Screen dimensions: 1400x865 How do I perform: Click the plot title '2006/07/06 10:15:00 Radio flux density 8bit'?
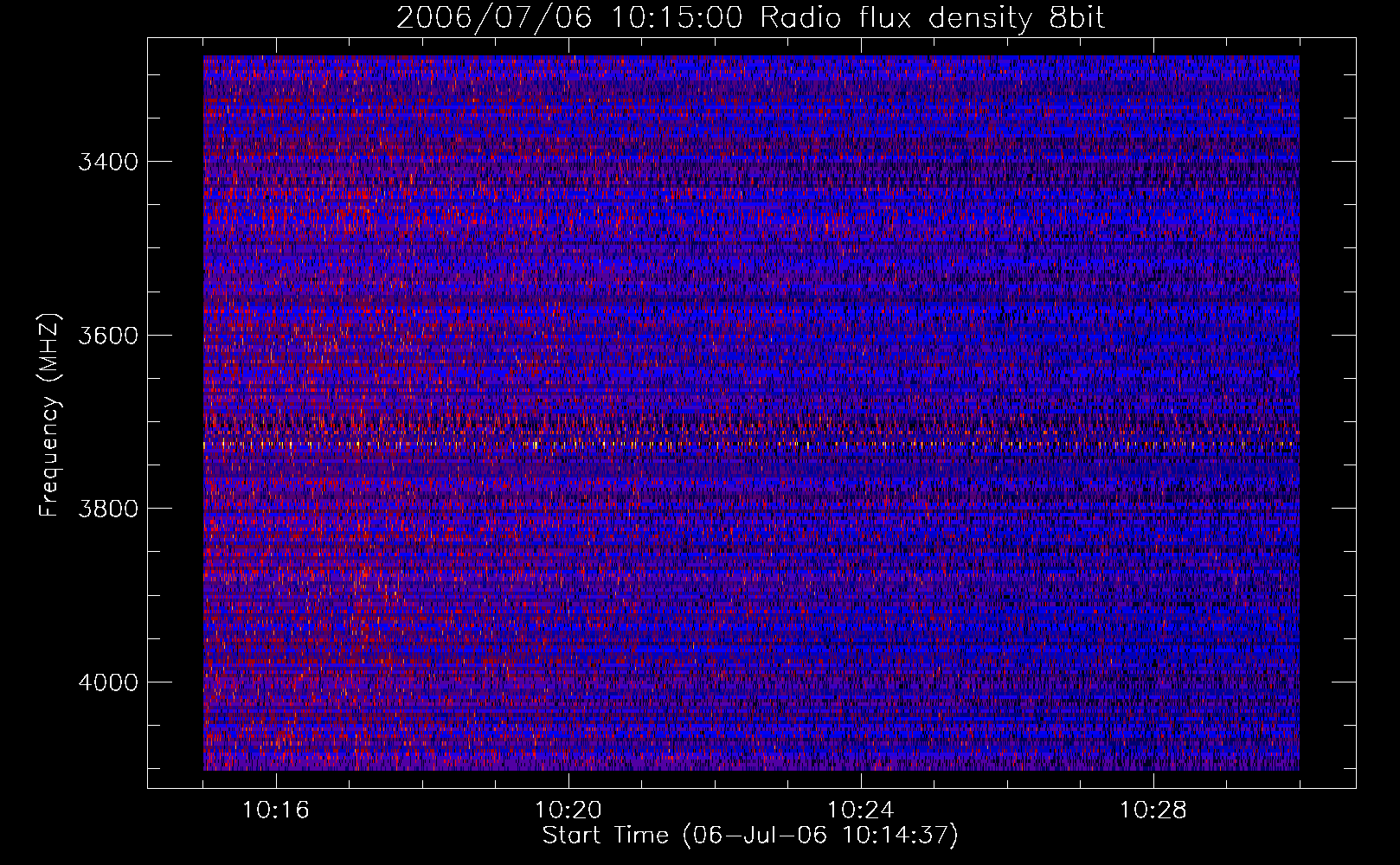750,18
